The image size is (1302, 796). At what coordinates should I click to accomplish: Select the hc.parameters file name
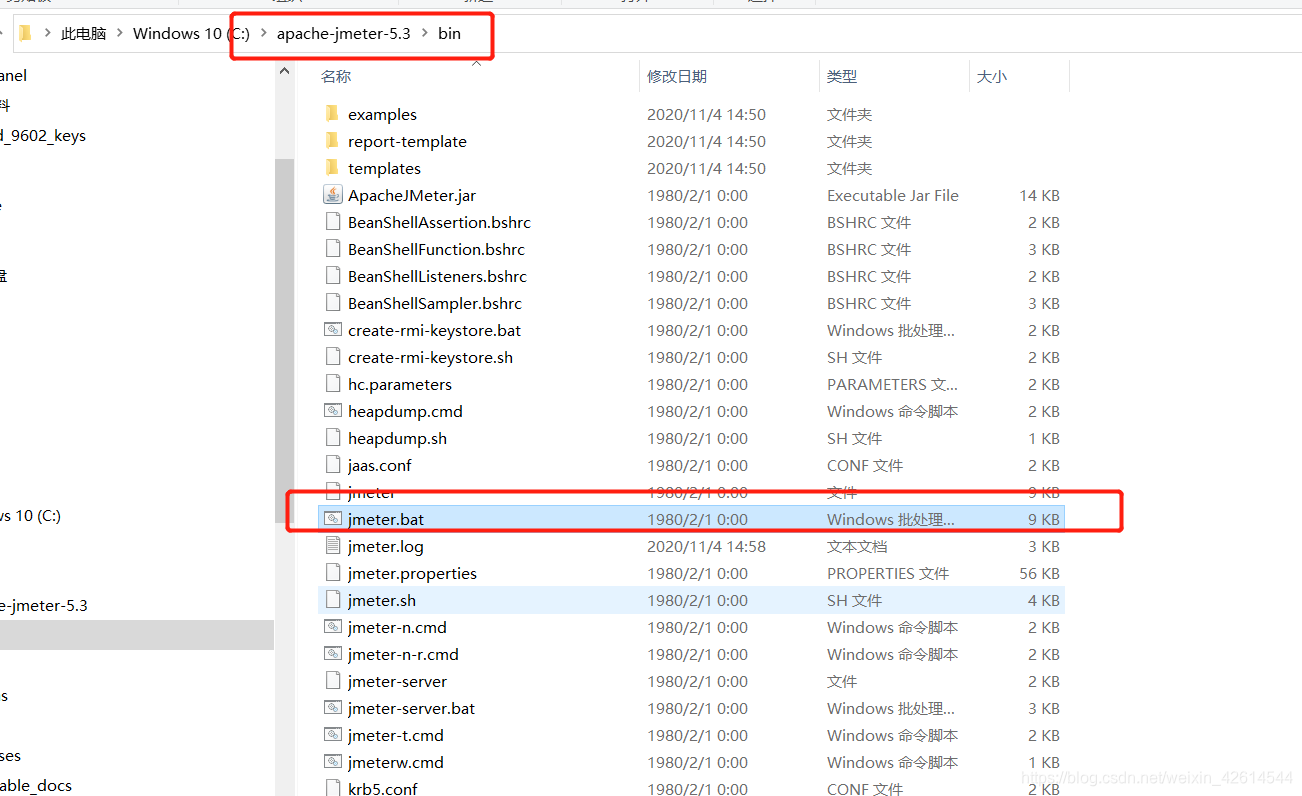coord(400,384)
